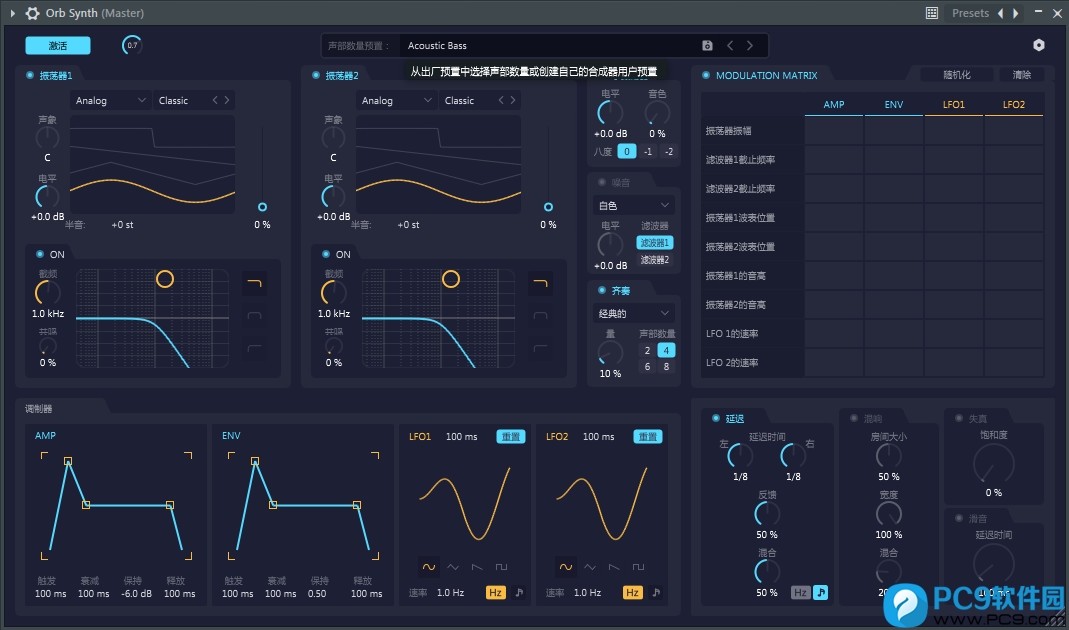Screen dimensions: 1069x630
Task: Choose sine waveform for LFO2
Action: pos(566,567)
